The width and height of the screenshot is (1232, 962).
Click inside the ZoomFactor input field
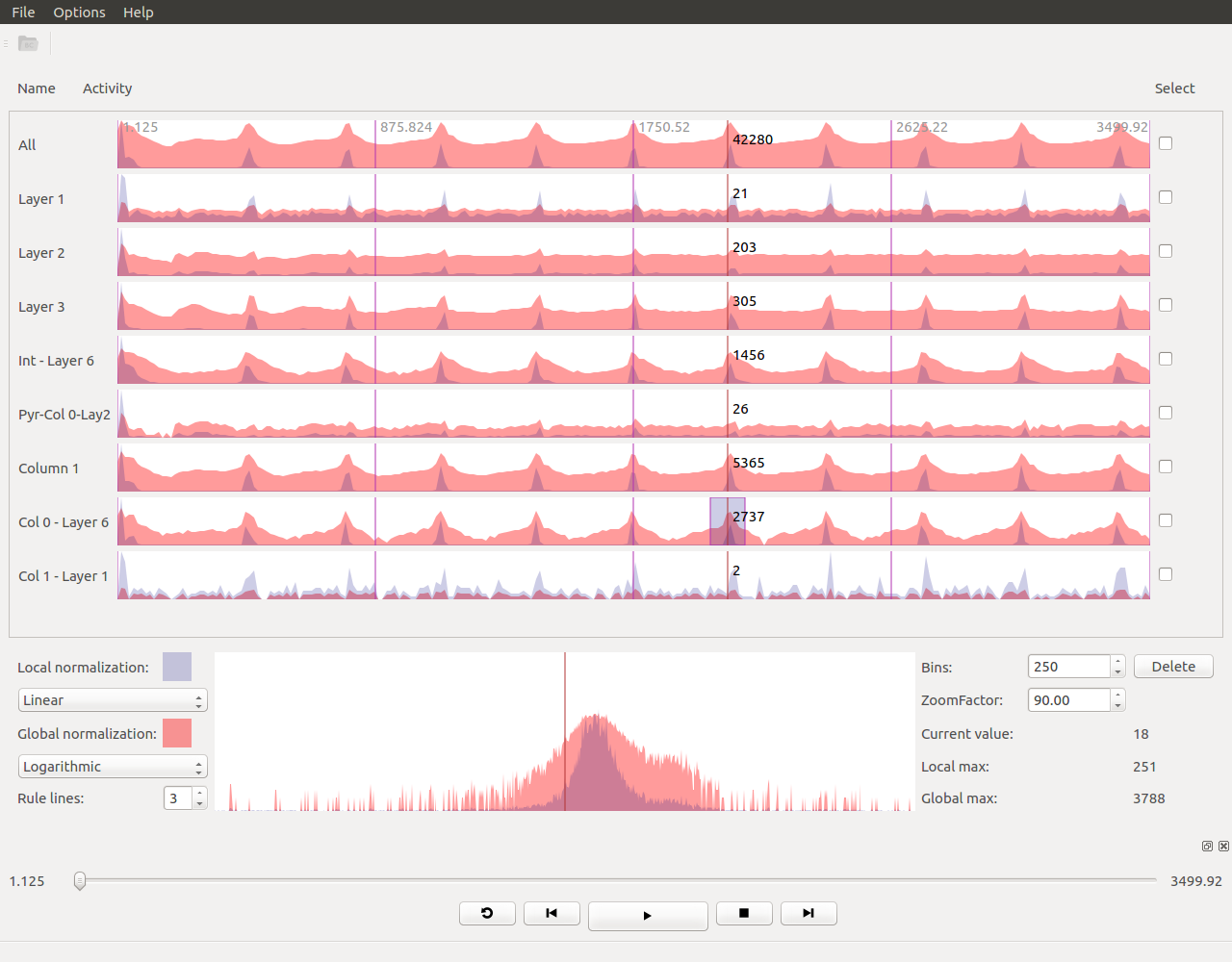[1068, 700]
